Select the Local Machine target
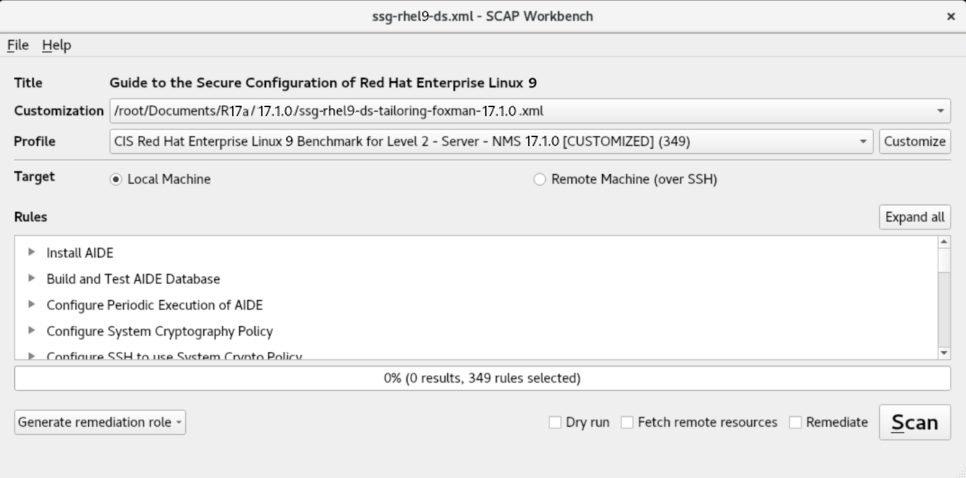Viewport: 966px width, 478px height. 118,180
